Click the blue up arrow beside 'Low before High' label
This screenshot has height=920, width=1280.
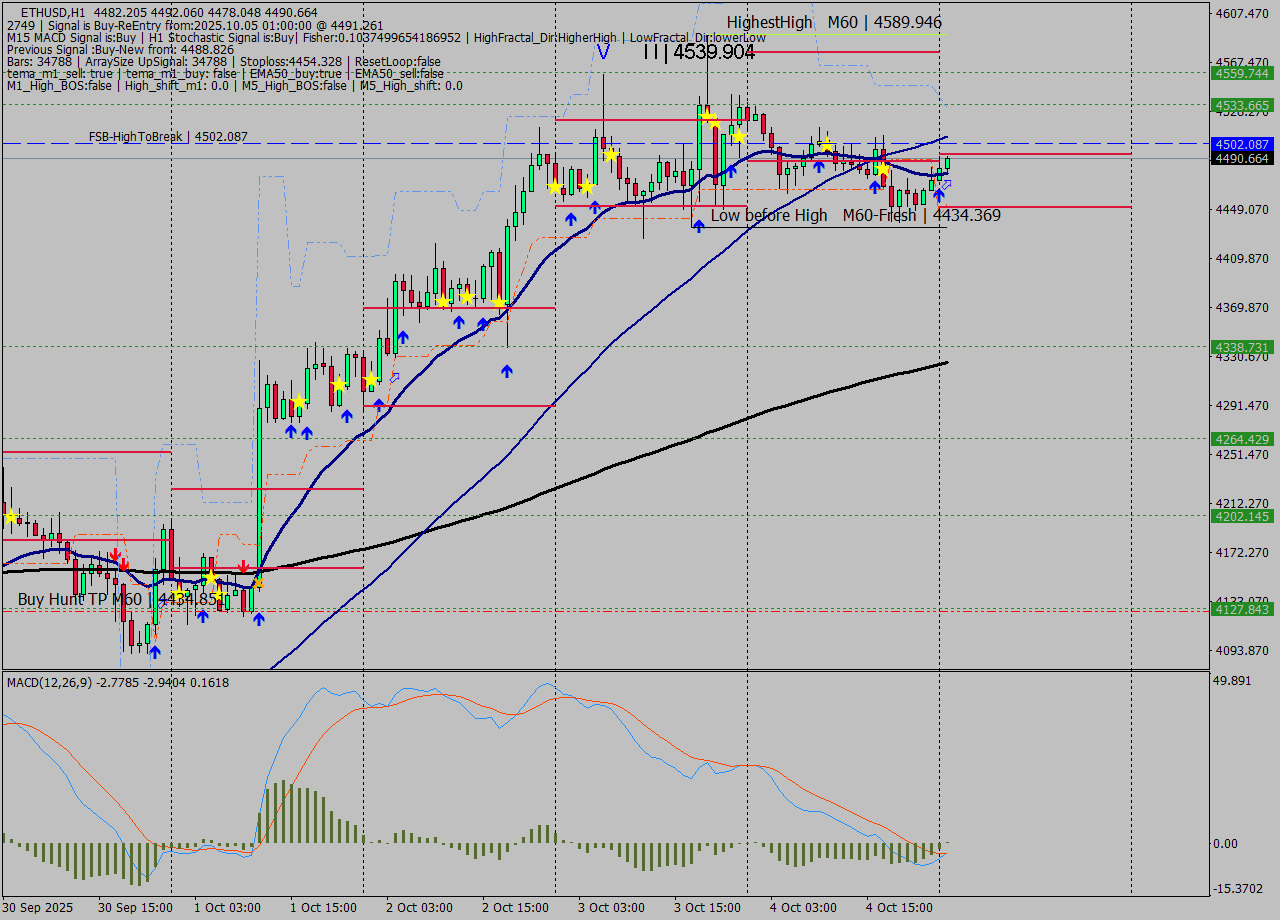(x=698, y=226)
